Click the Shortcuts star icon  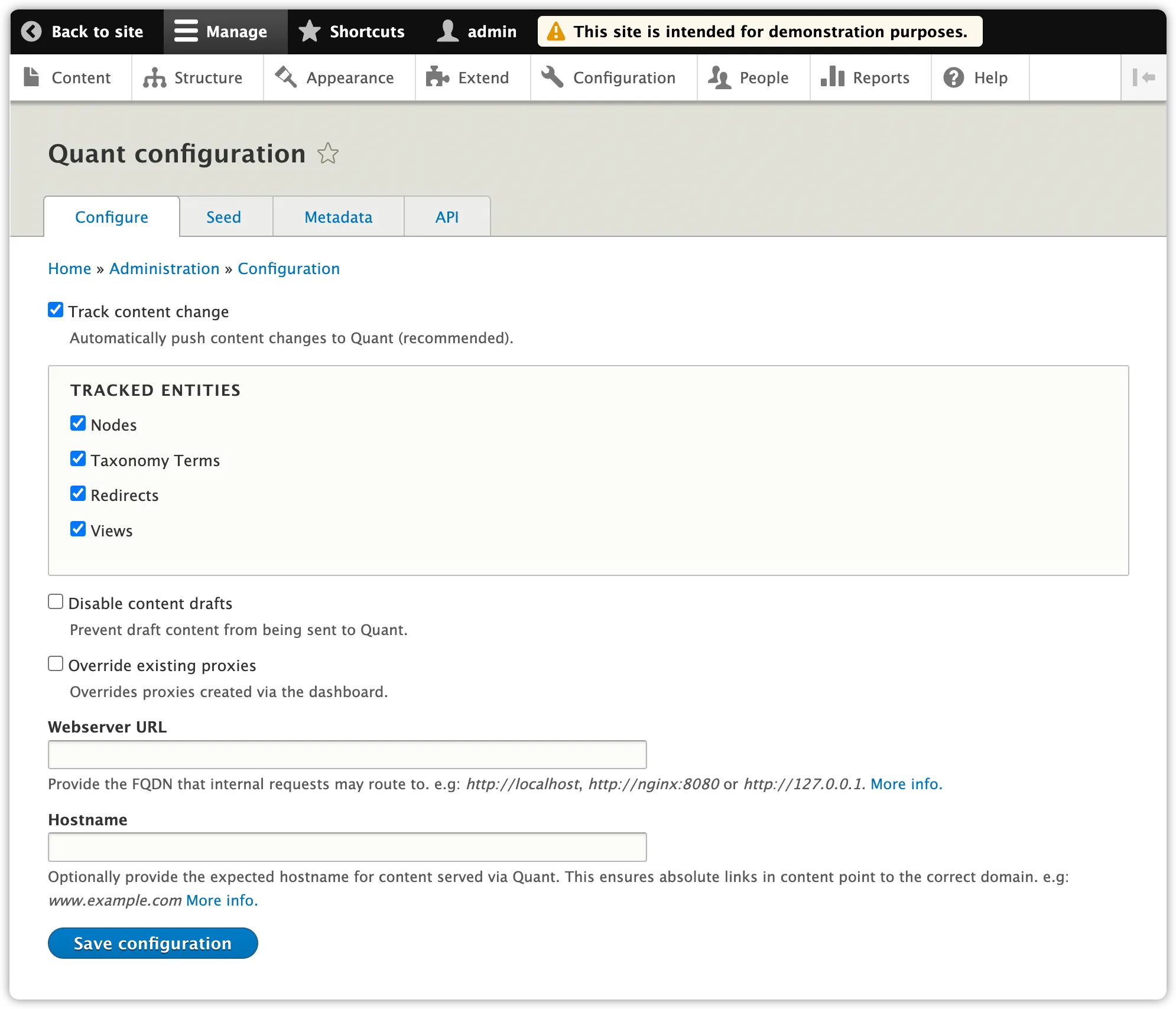pos(310,31)
